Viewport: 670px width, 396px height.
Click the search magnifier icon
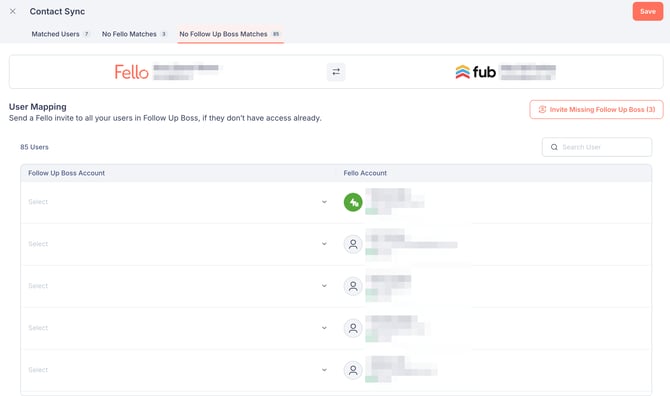(554, 147)
